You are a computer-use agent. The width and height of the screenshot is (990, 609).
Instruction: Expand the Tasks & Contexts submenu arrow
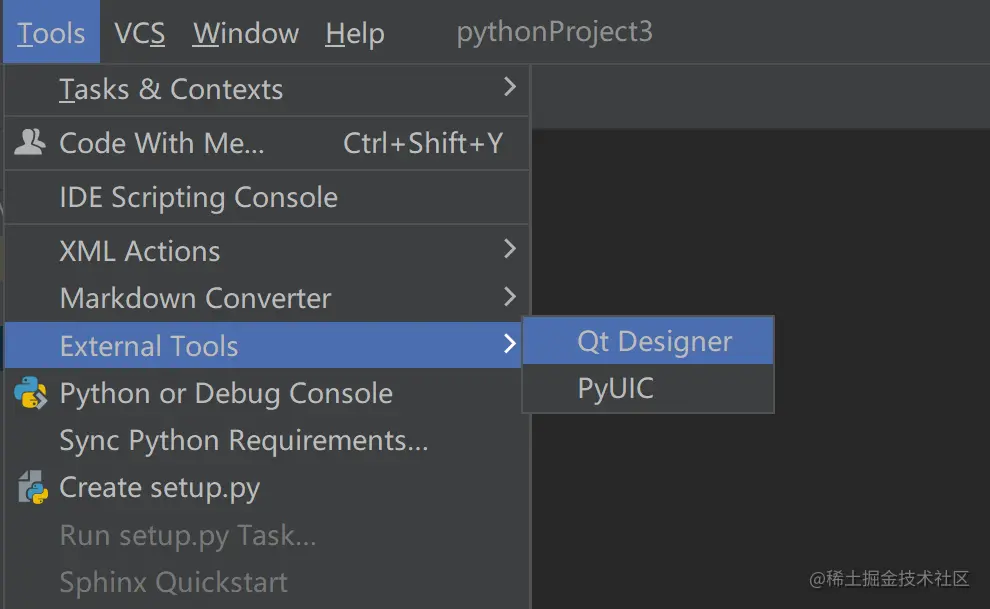[x=510, y=88]
